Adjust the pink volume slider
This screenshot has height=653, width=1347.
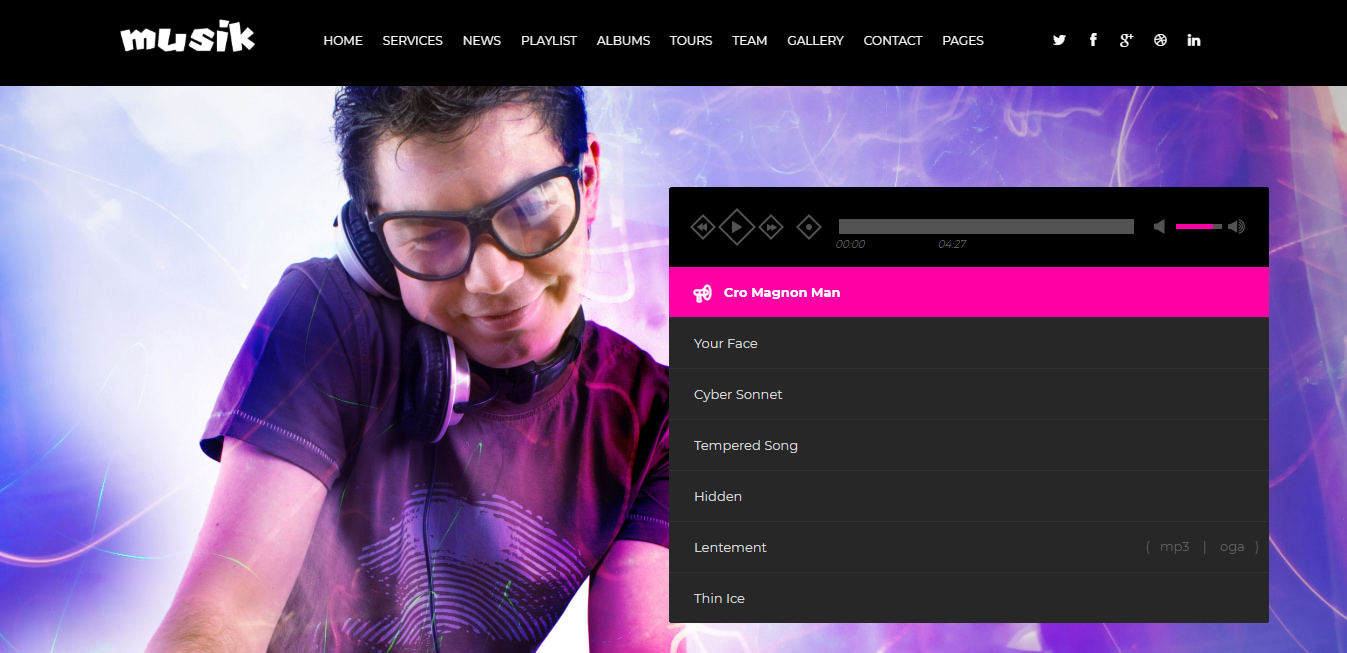(1198, 227)
